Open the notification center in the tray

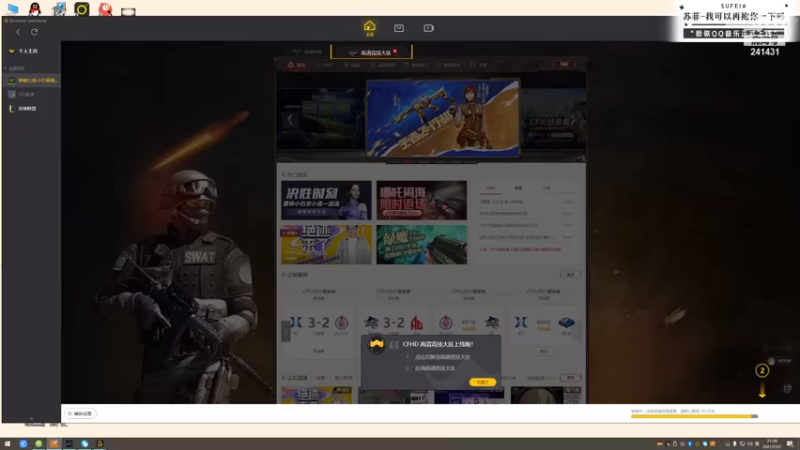click(x=790, y=444)
